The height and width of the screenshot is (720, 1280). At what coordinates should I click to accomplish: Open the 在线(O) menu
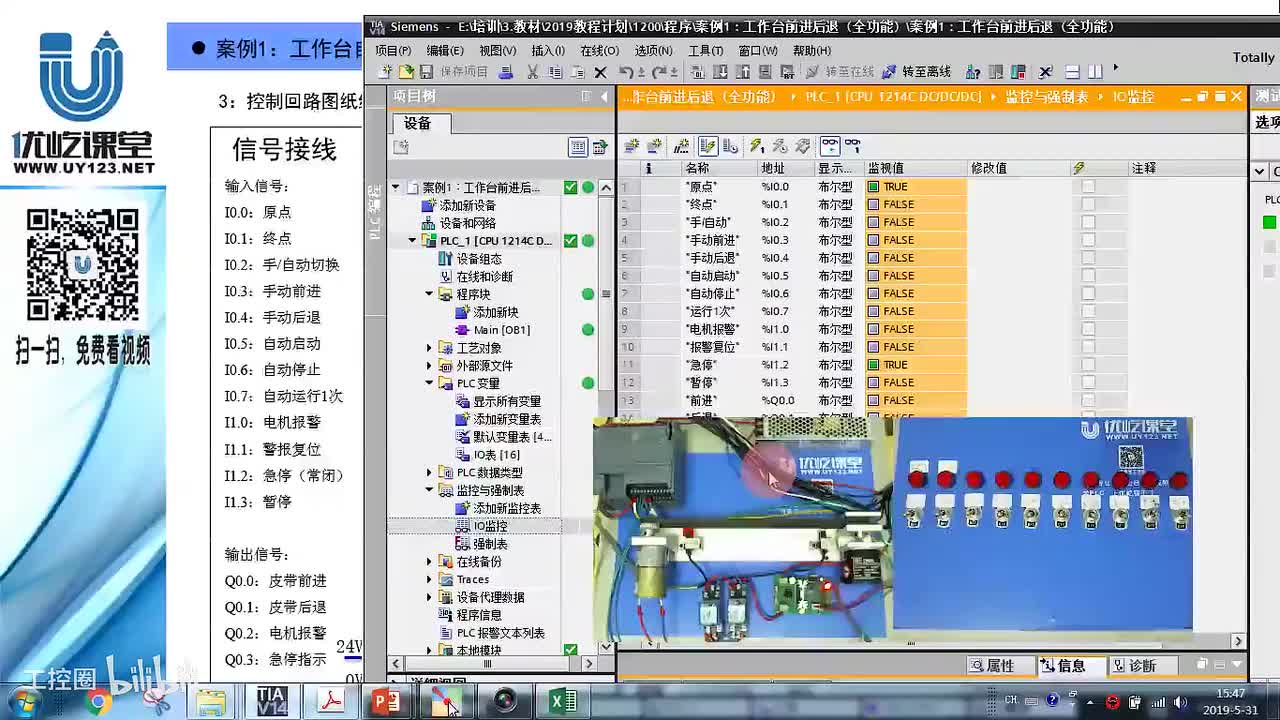[x=600, y=50]
